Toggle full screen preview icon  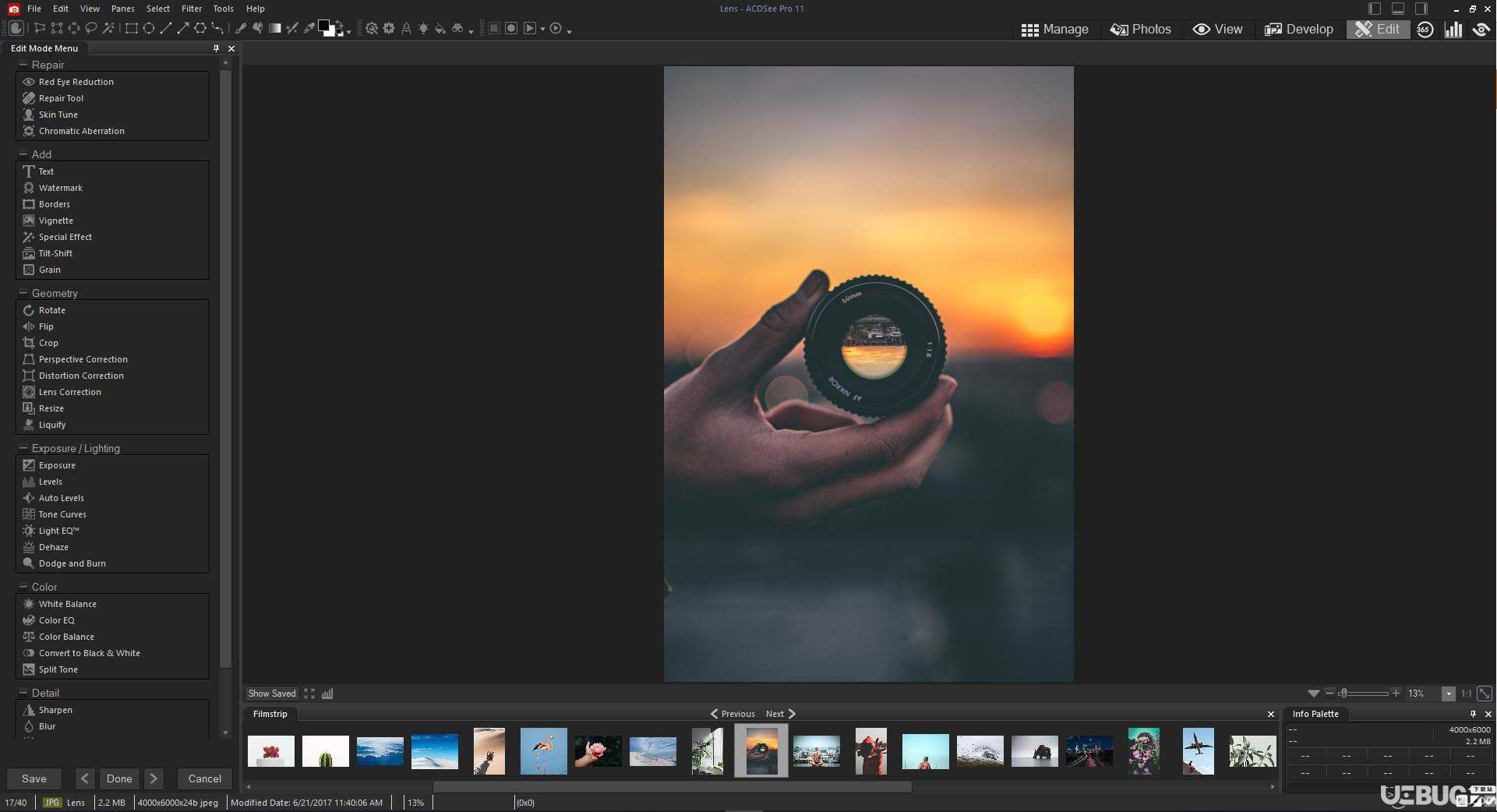tap(309, 694)
